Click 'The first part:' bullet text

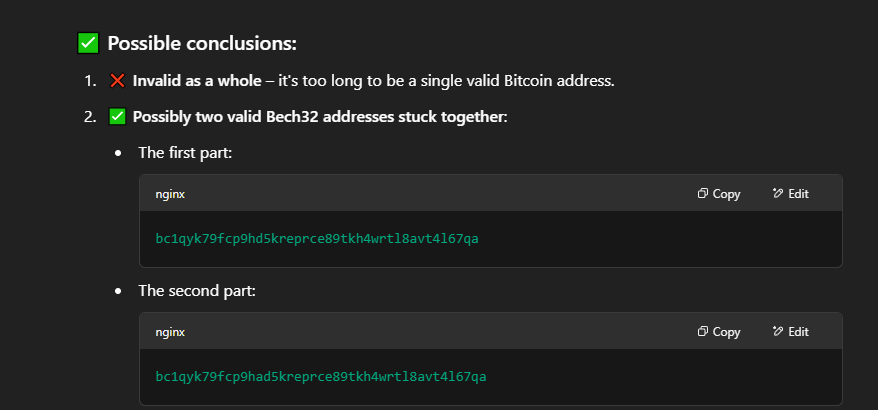pyautogui.click(x=185, y=152)
